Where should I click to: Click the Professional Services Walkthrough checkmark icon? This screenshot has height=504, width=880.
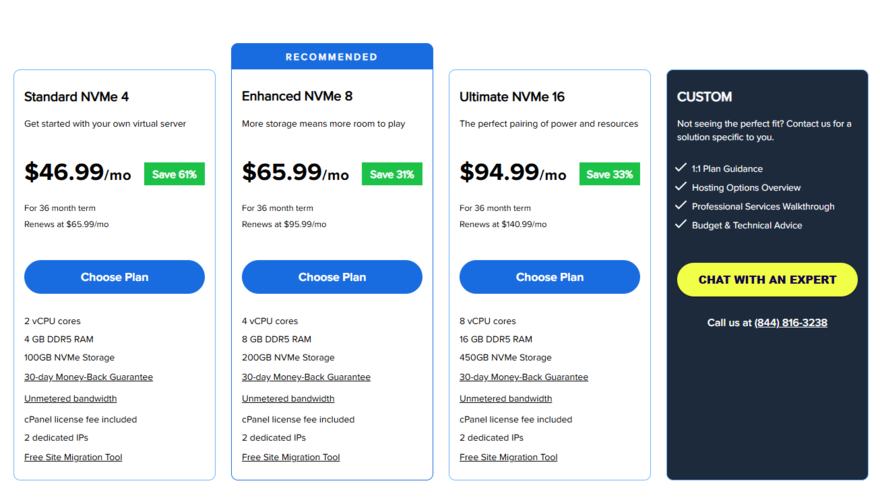[x=681, y=206]
